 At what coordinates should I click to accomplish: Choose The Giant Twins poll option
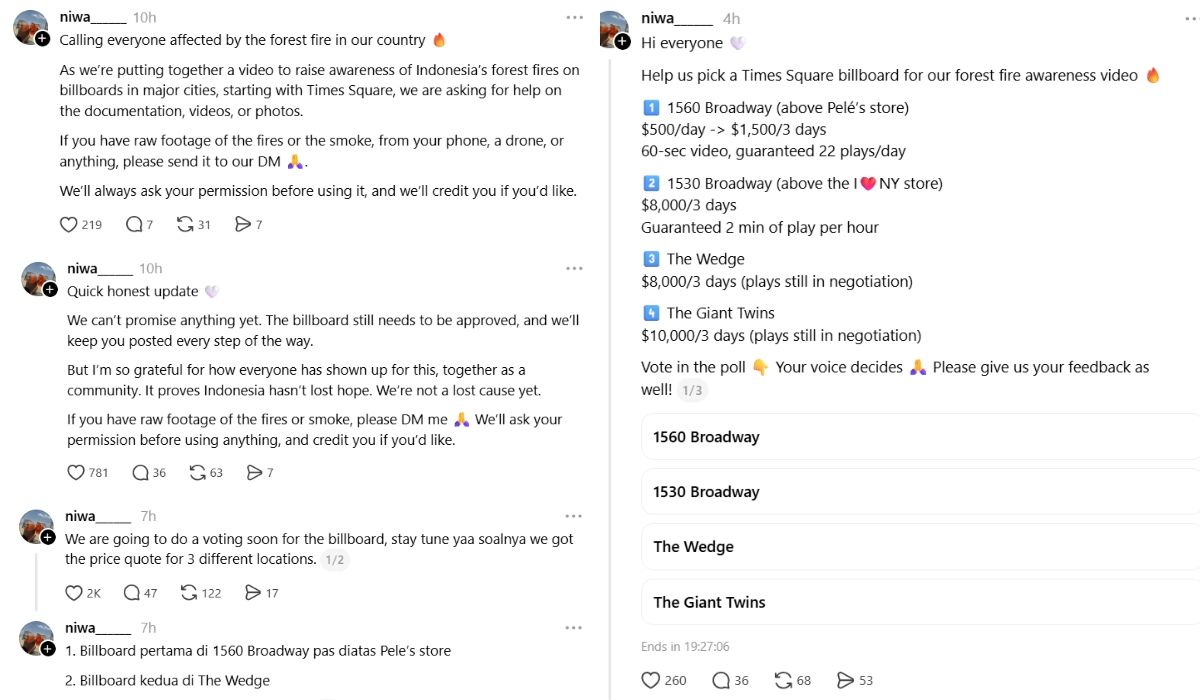(x=920, y=602)
